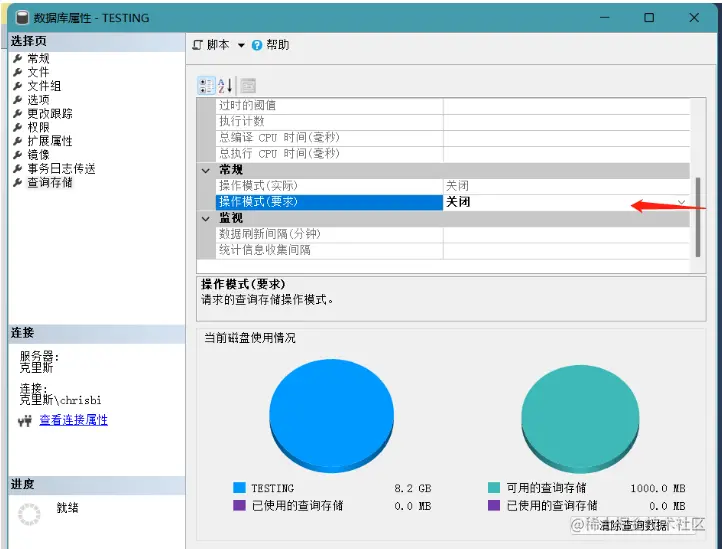The width and height of the screenshot is (722, 549).
Task: Open the 文件 page
Action: [38, 72]
